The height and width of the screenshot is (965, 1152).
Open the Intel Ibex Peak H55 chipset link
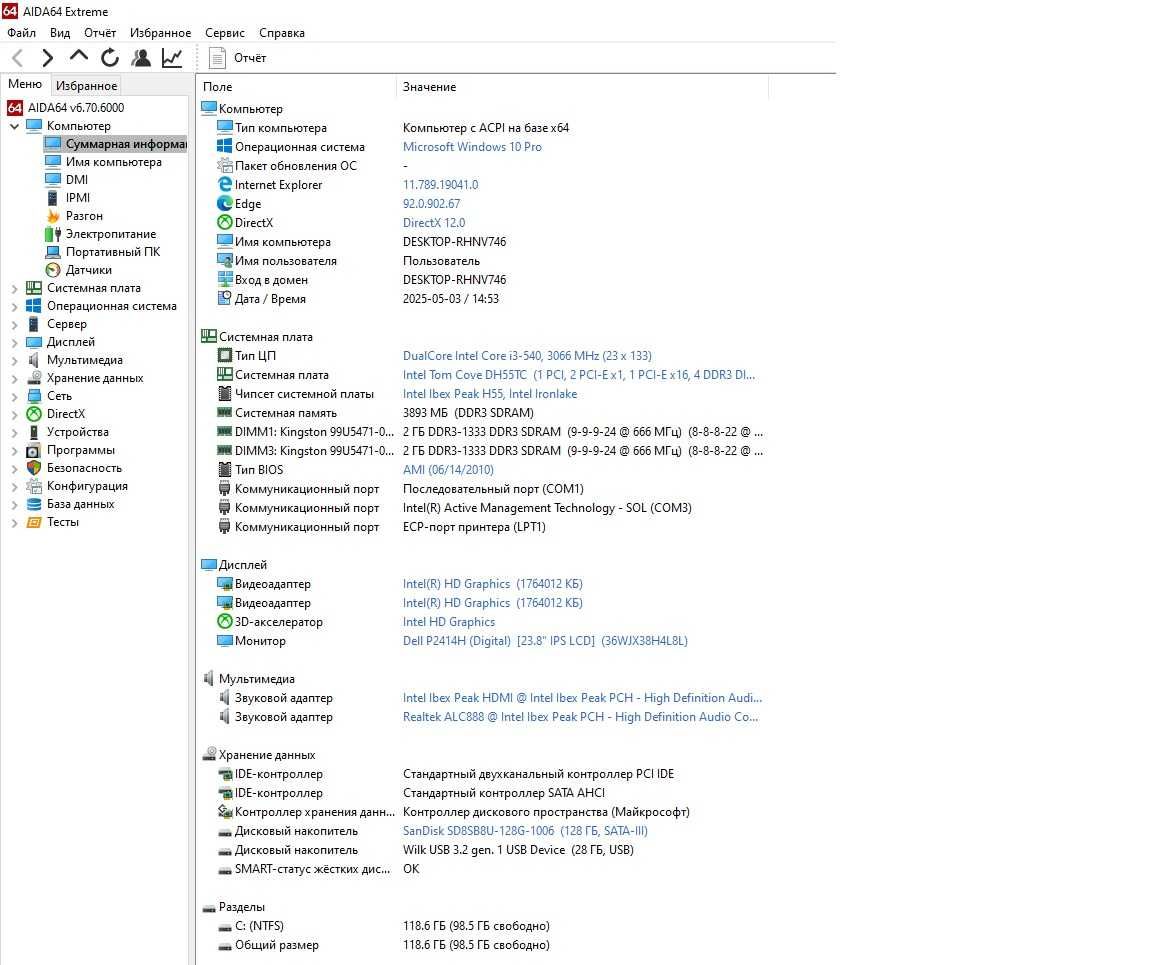[490, 394]
